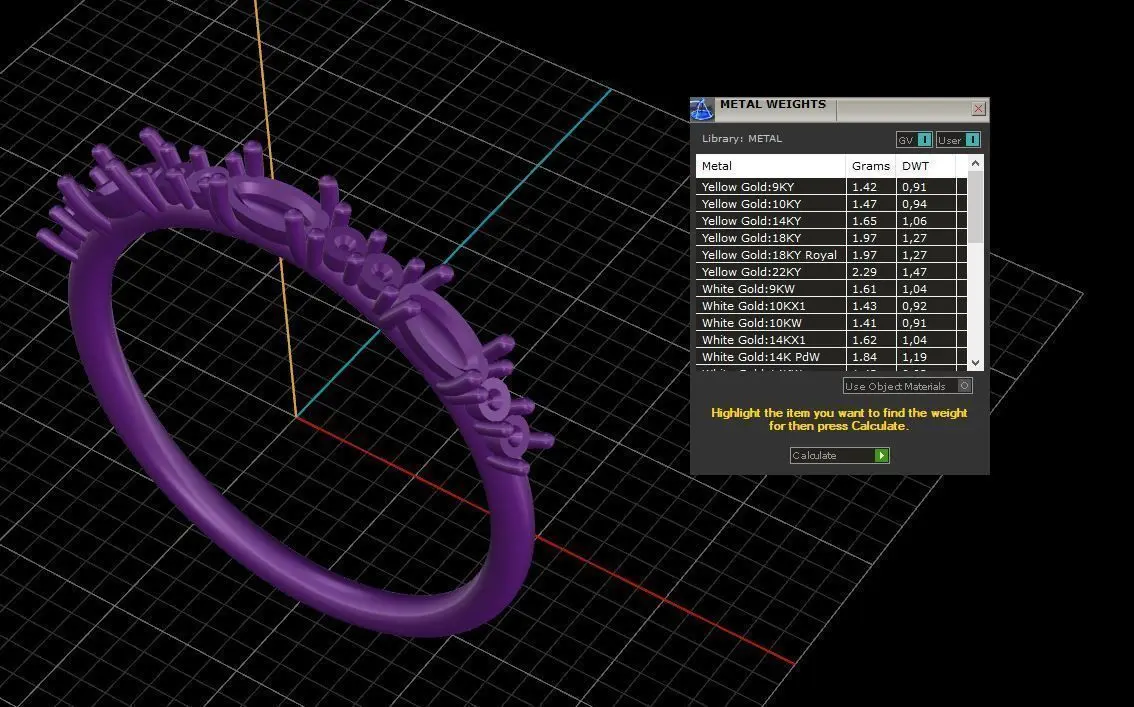
Task: Toggle the User library switch
Action: pos(958,140)
